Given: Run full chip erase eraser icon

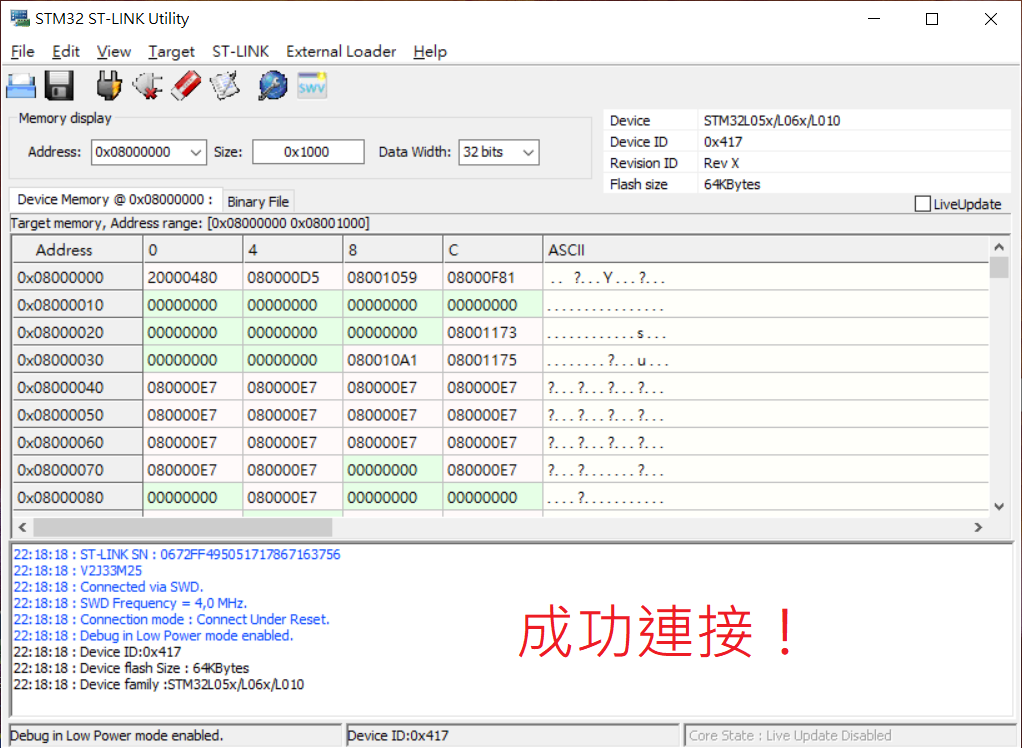Looking at the screenshot, I should coord(186,86).
